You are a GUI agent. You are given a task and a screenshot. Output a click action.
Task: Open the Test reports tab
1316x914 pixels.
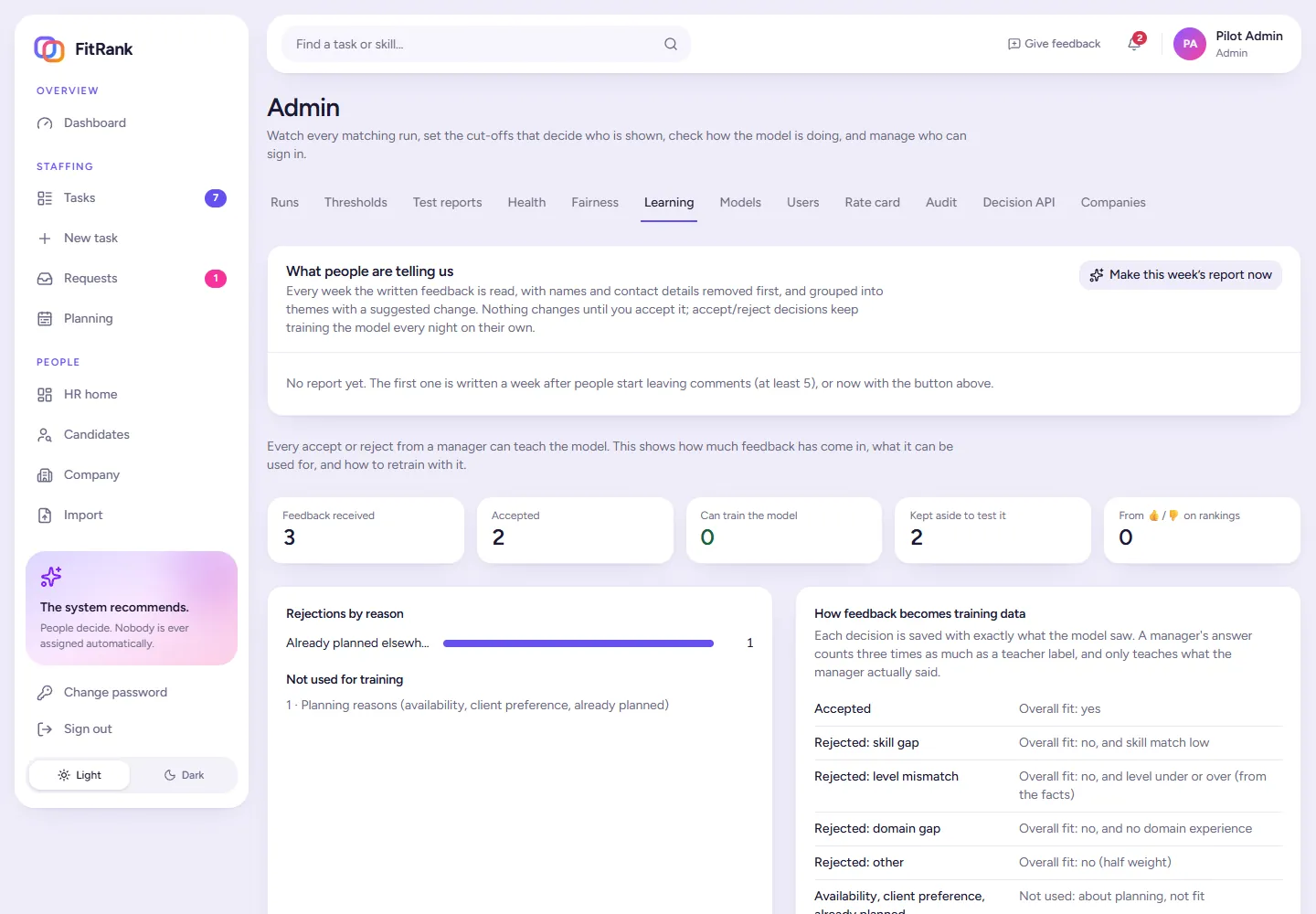448,203
